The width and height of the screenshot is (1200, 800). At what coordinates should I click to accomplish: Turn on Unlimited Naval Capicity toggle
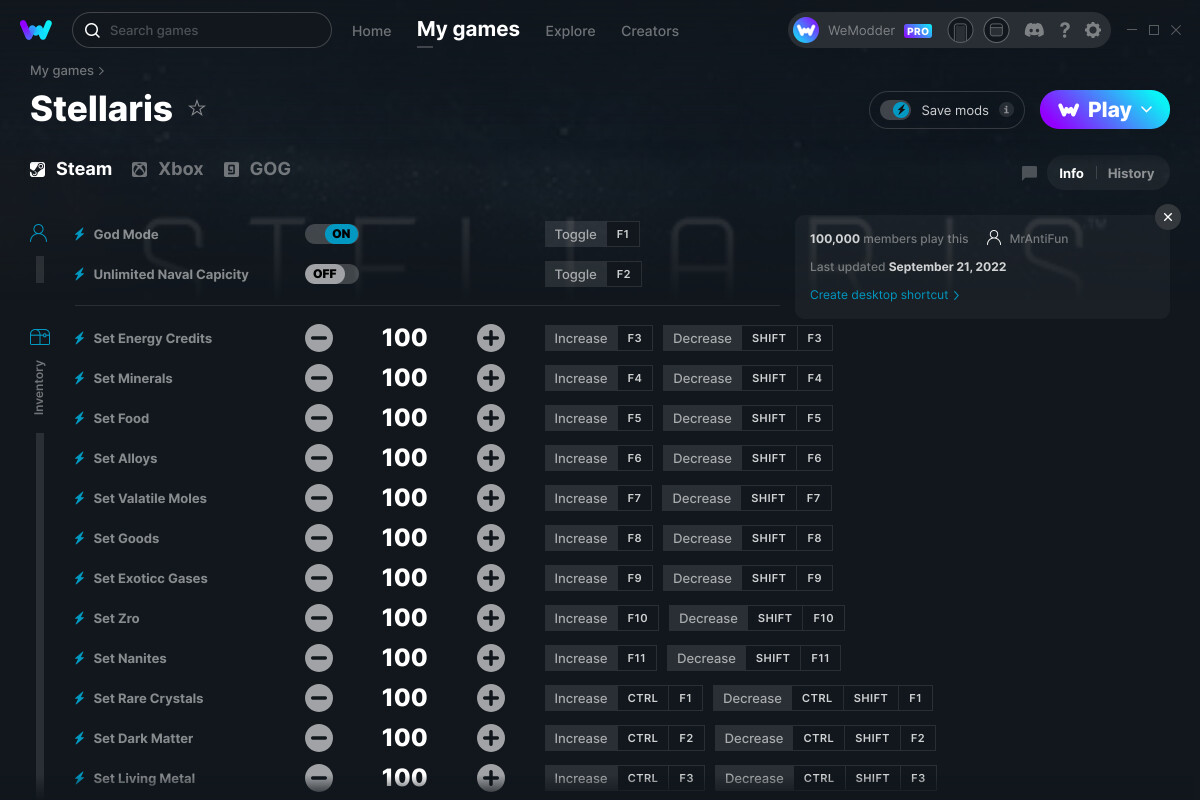click(332, 274)
